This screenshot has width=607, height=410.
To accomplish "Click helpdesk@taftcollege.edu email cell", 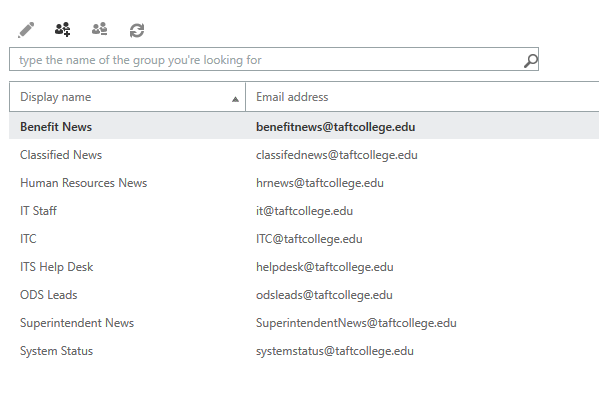I will tap(324, 267).
